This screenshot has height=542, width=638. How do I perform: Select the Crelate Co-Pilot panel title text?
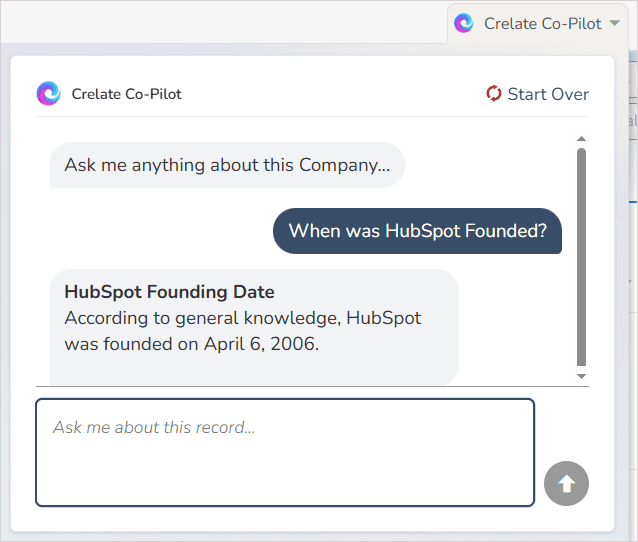pos(127,94)
